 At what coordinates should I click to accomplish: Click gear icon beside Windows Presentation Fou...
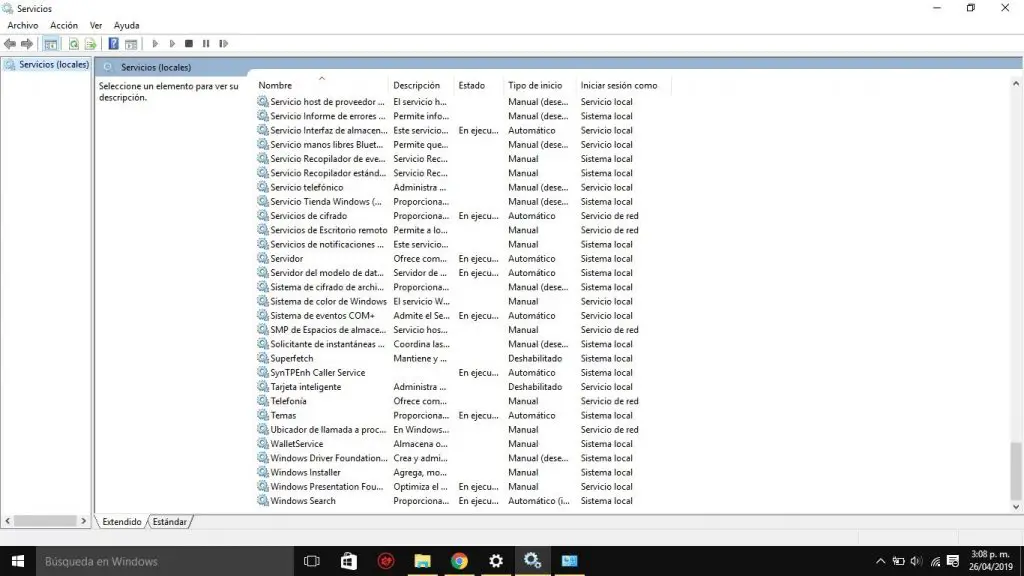263,487
